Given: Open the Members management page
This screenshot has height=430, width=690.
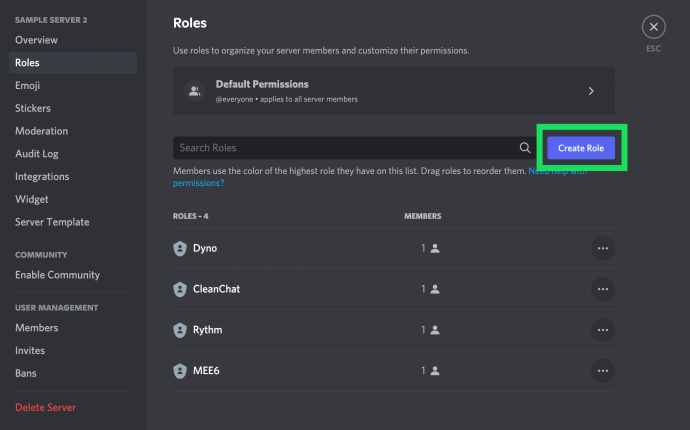Looking at the screenshot, I should click(x=36, y=328).
